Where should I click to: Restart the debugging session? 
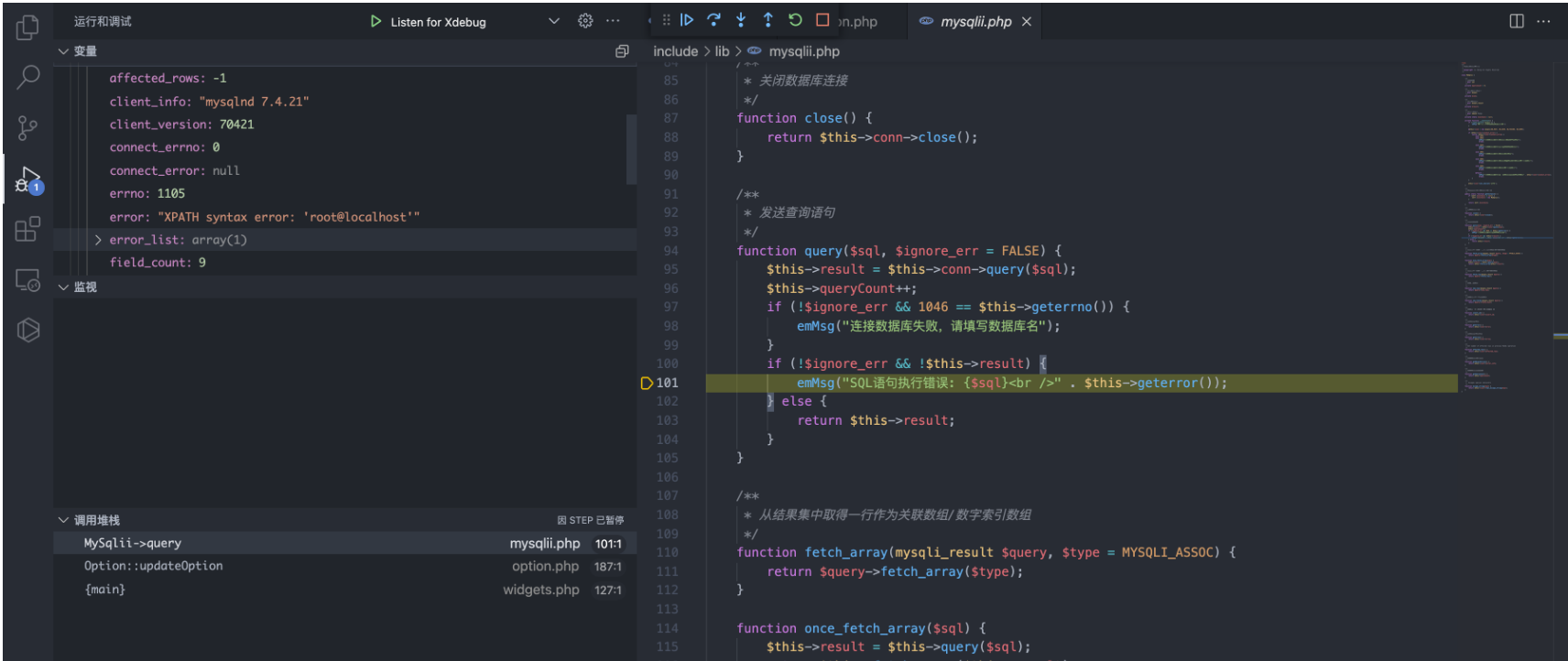(795, 20)
